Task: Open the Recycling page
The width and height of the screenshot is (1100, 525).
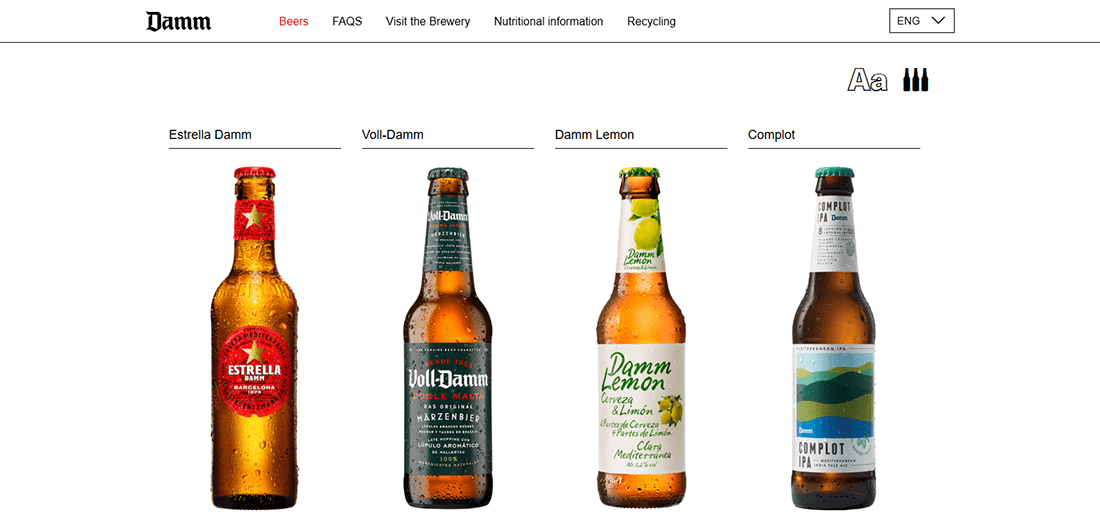Action: 651,21
